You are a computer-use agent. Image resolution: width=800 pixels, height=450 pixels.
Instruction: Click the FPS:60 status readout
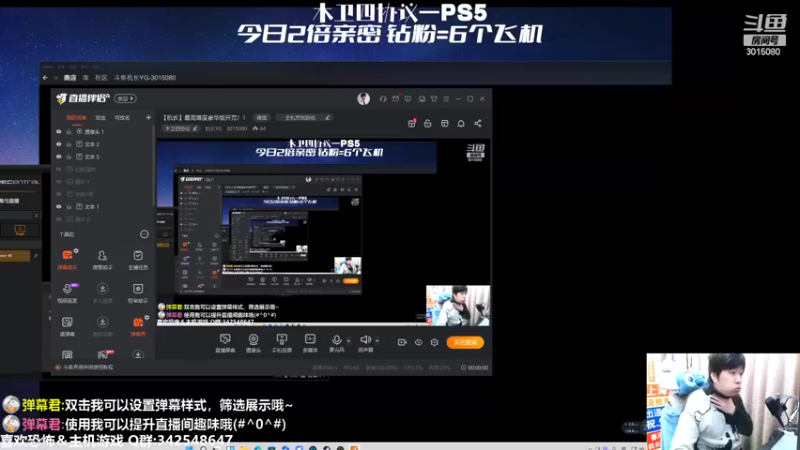coord(351,367)
